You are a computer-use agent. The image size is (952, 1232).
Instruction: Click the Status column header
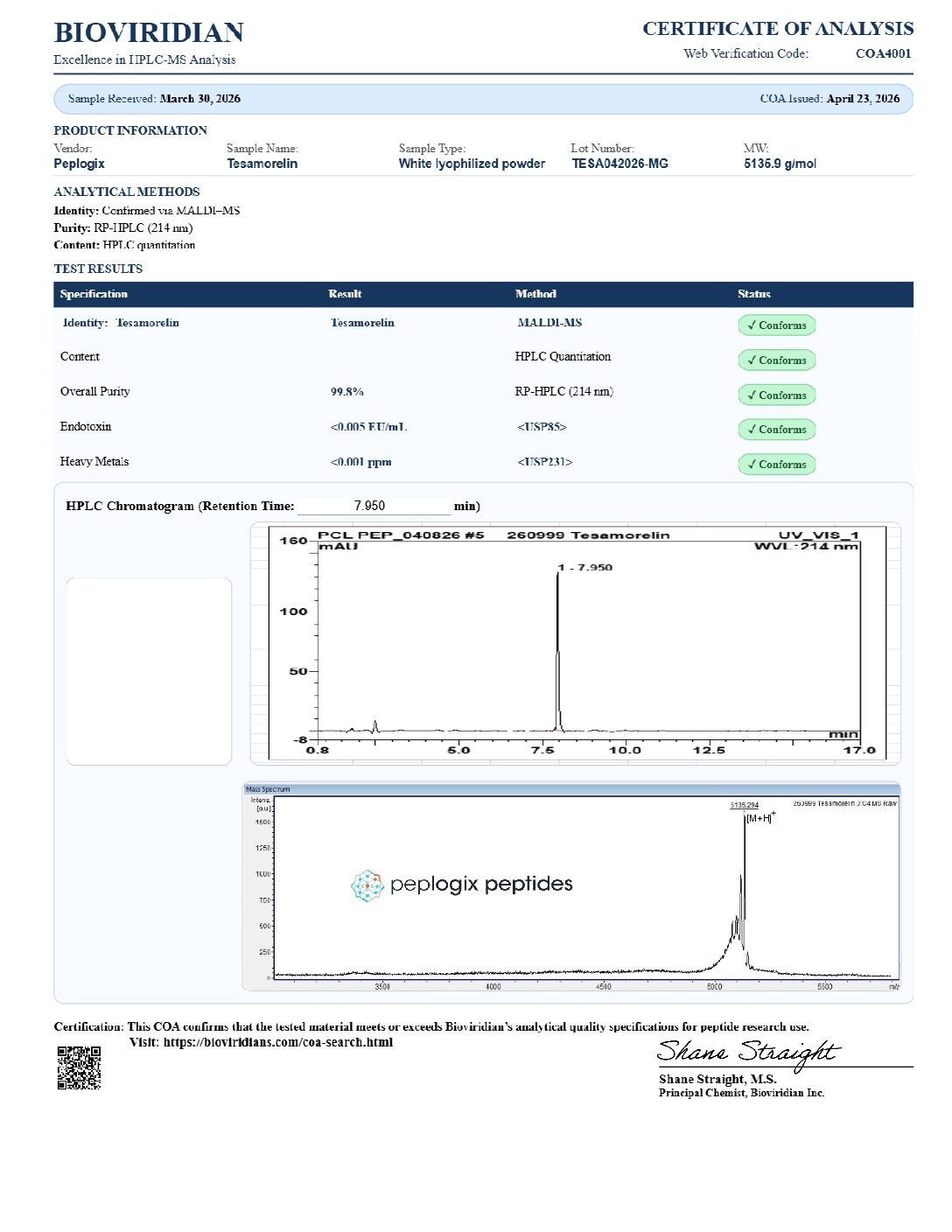754,294
